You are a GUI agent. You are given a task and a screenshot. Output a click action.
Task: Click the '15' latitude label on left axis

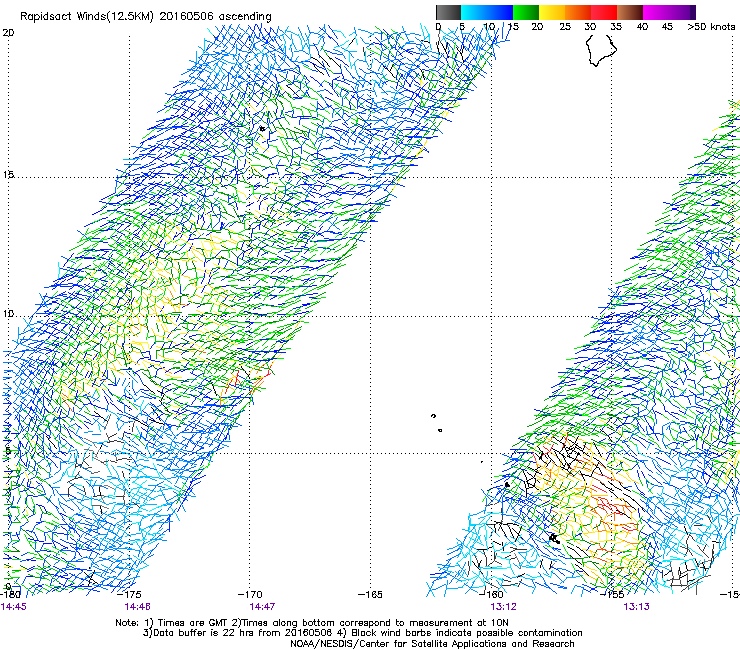tap(8, 175)
